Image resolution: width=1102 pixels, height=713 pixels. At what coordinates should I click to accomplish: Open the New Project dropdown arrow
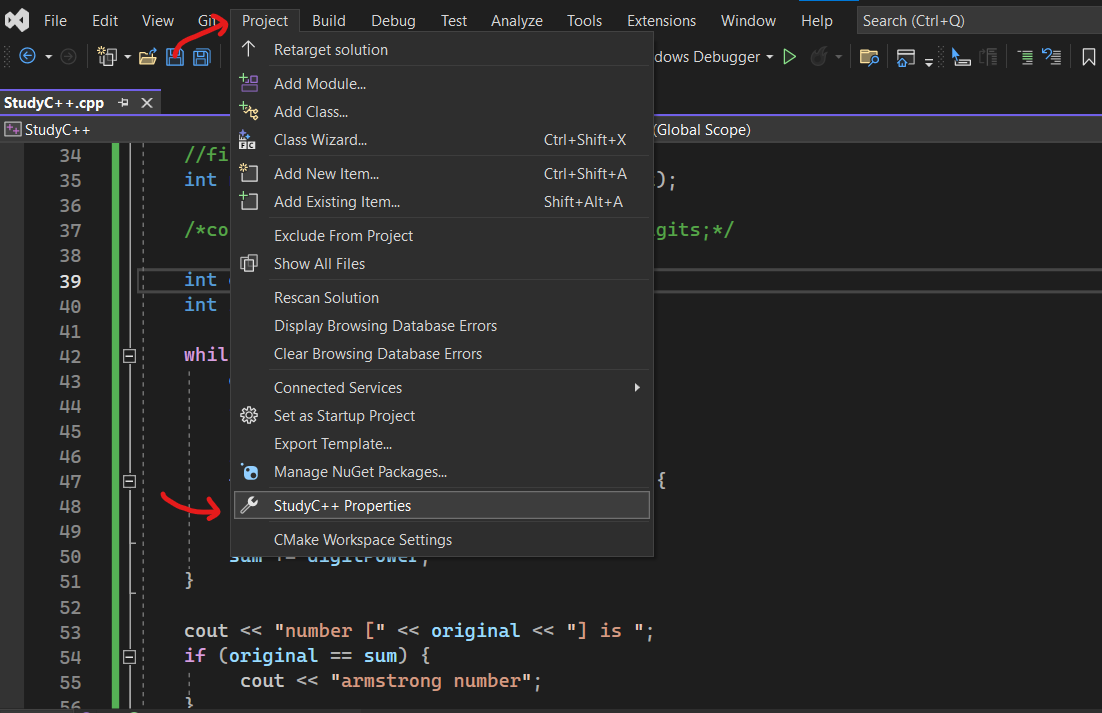tap(127, 57)
